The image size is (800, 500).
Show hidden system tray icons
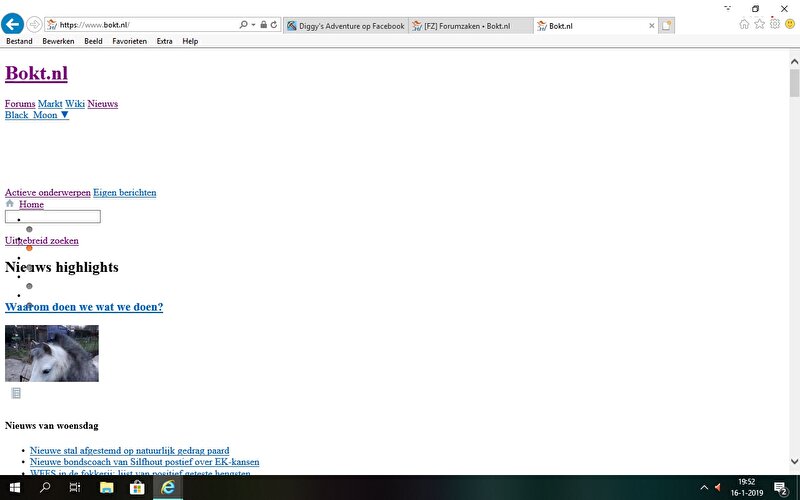(x=704, y=488)
